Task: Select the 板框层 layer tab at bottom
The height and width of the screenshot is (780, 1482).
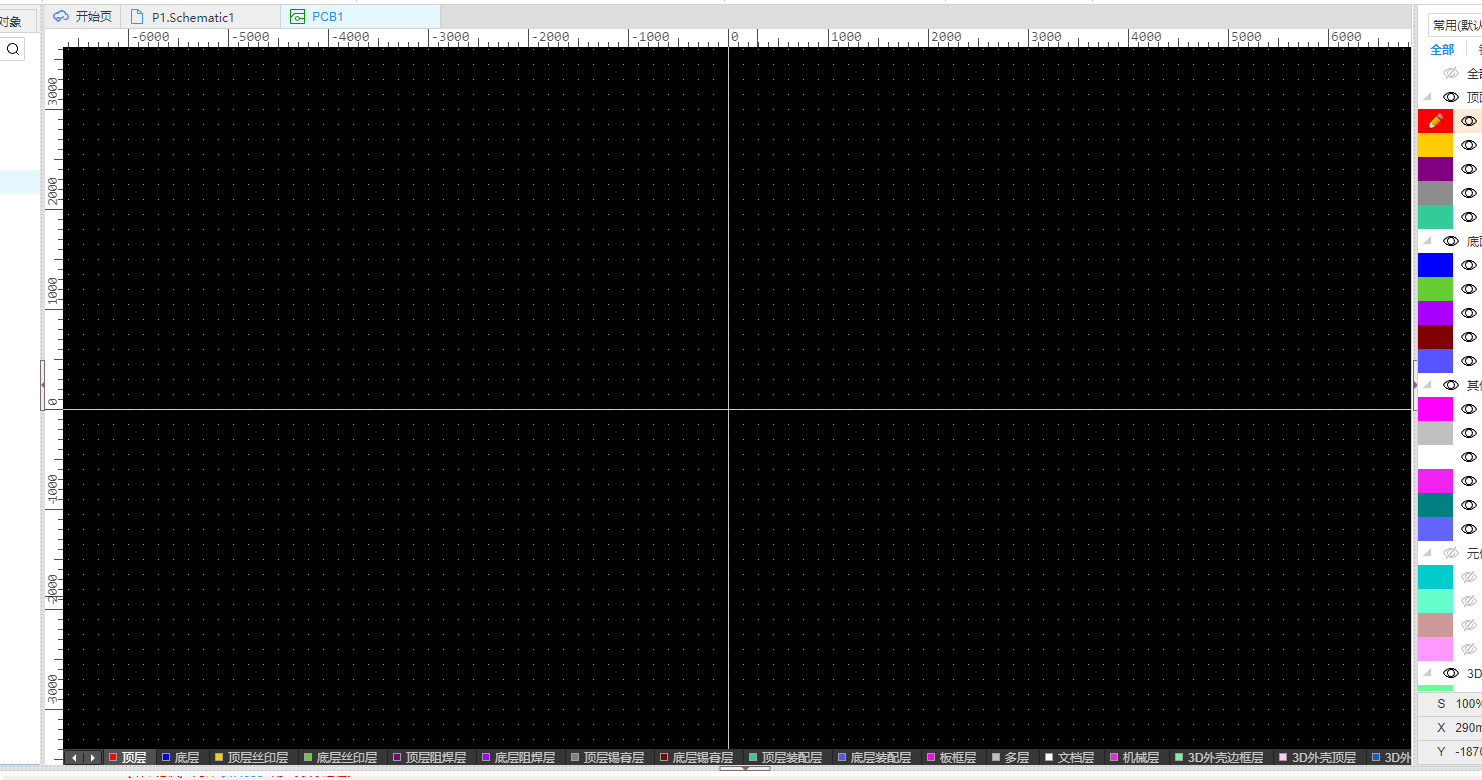Action: pyautogui.click(x=951, y=758)
